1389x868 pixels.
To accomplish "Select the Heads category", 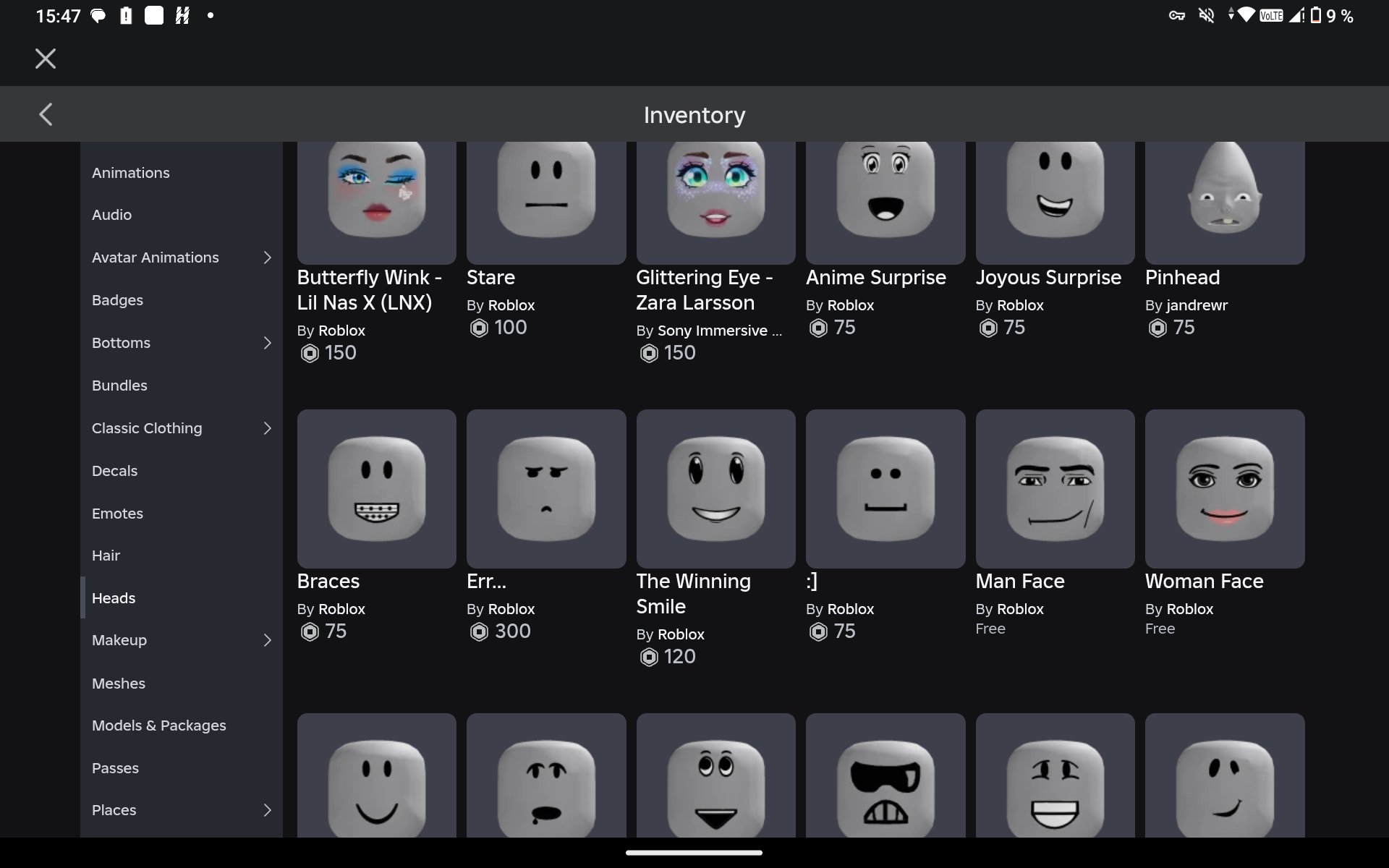I will pyautogui.click(x=181, y=598).
